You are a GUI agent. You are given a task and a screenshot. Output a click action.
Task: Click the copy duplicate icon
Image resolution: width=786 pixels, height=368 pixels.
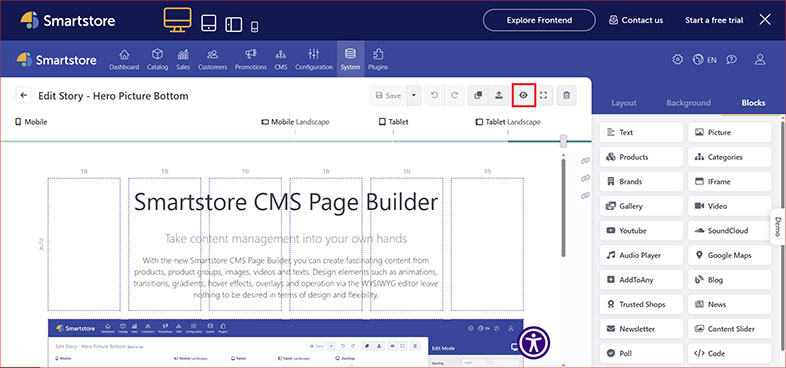pyautogui.click(x=478, y=95)
